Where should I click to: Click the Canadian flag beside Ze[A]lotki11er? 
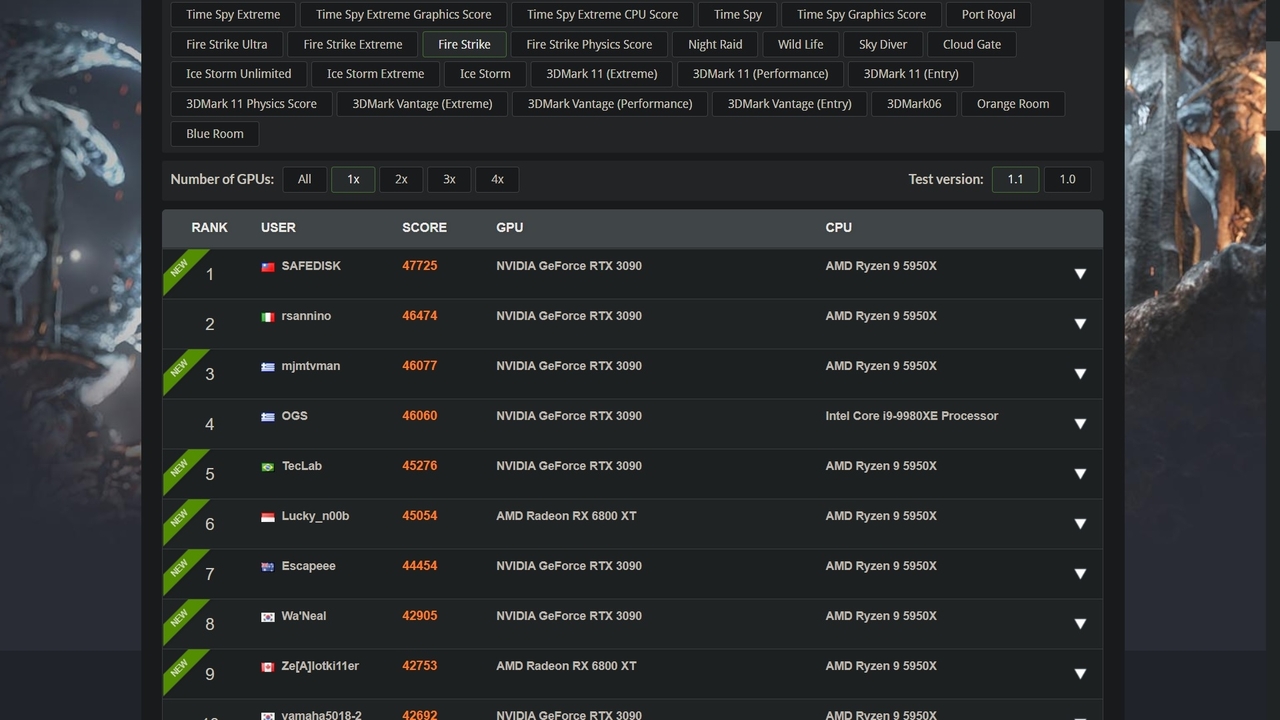(x=268, y=667)
